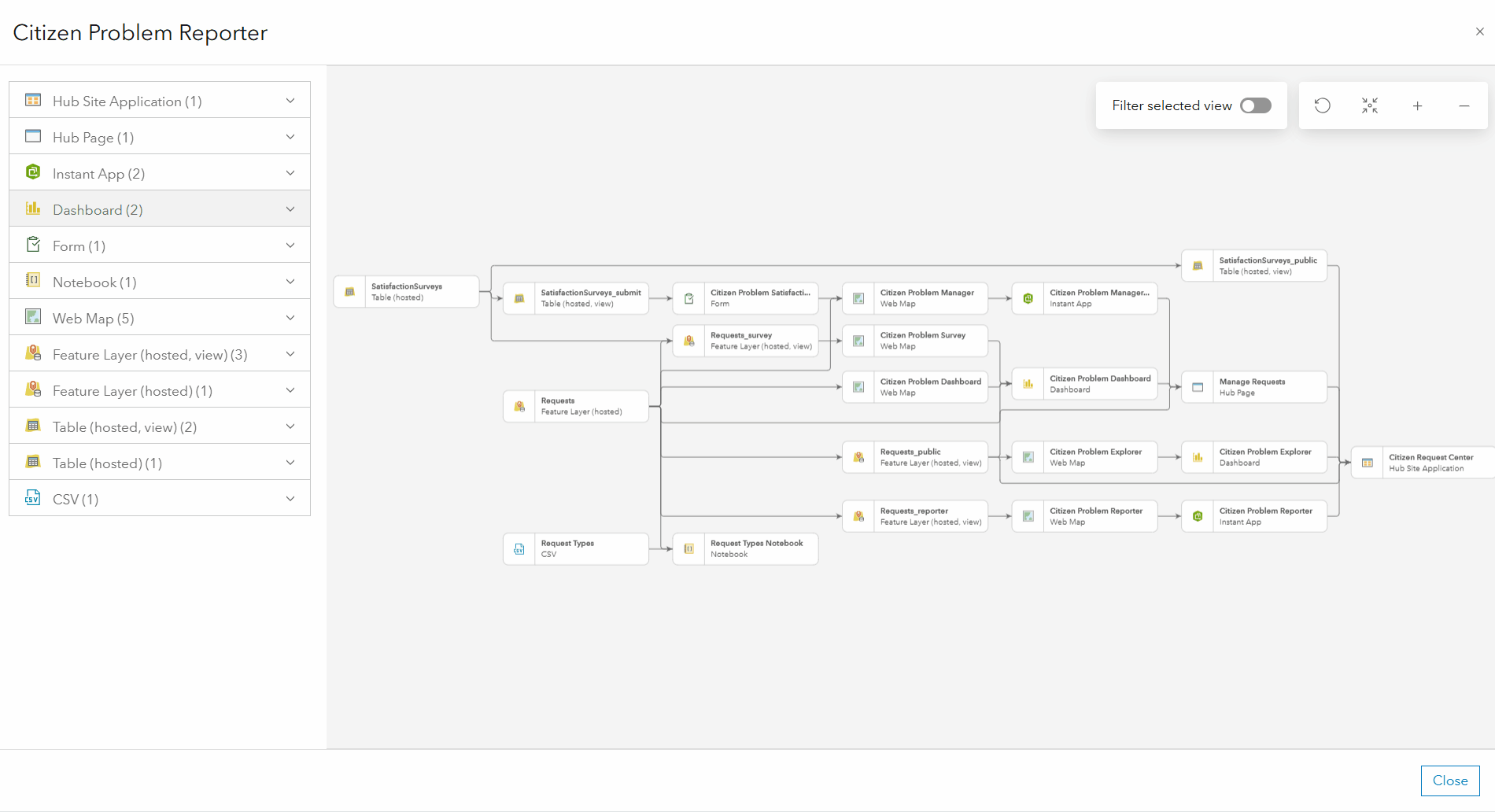Click the Request Types CSV node icon

click(519, 549)
